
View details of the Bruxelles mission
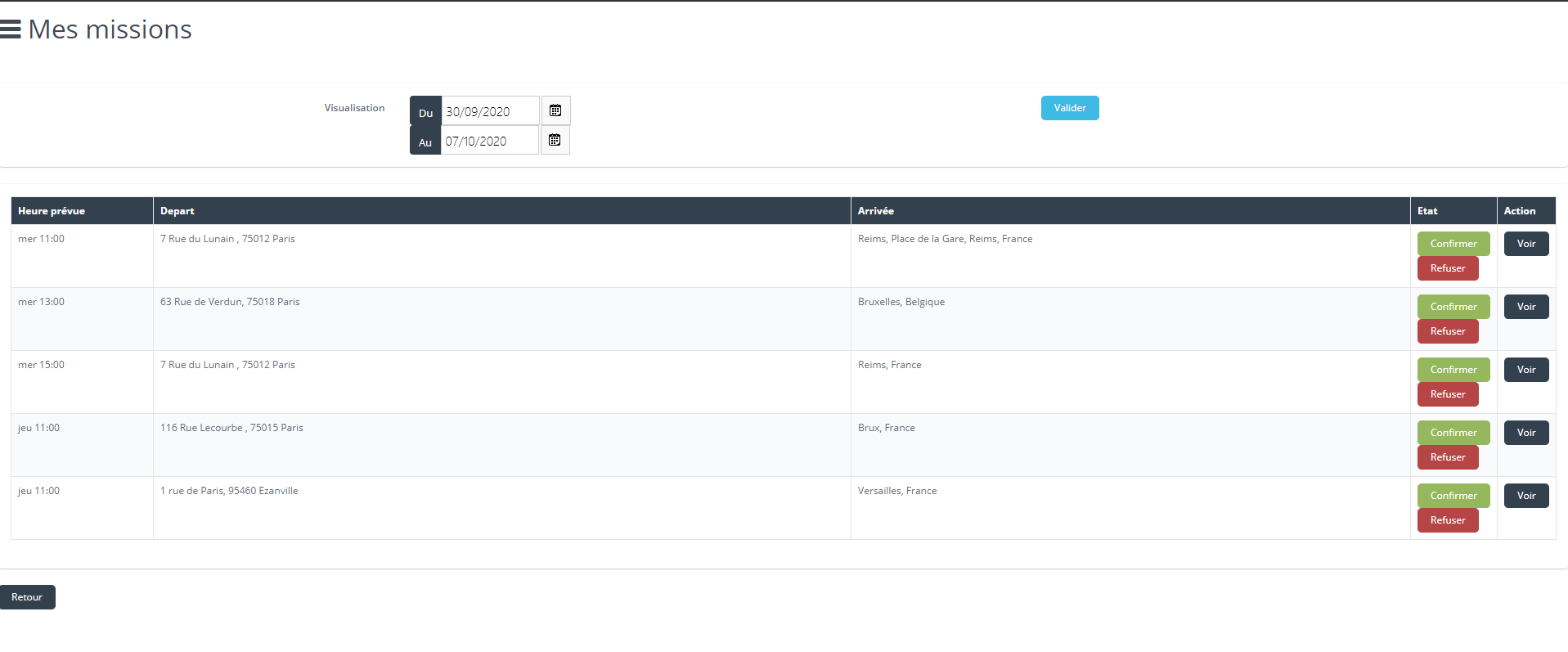[x=1525, y=307]
